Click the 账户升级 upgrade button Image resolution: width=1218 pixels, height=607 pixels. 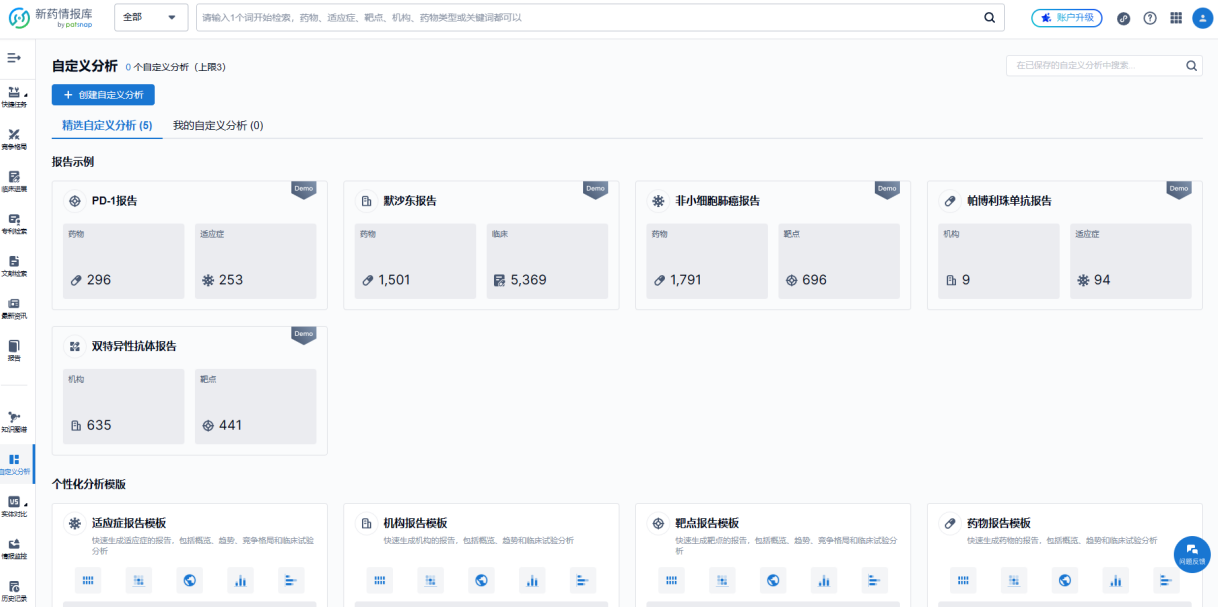pyautogui.click(x=1067, y=18)
